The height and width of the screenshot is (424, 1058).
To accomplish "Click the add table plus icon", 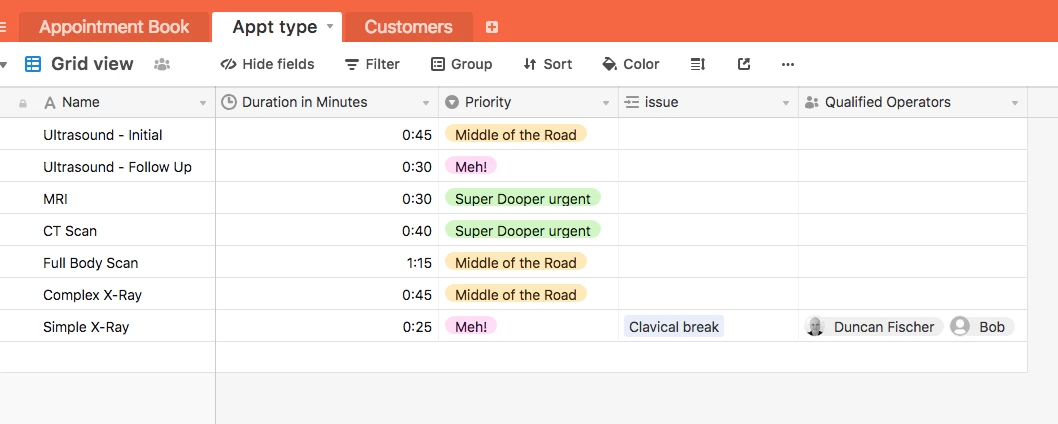I will click(x=491, y=27).
